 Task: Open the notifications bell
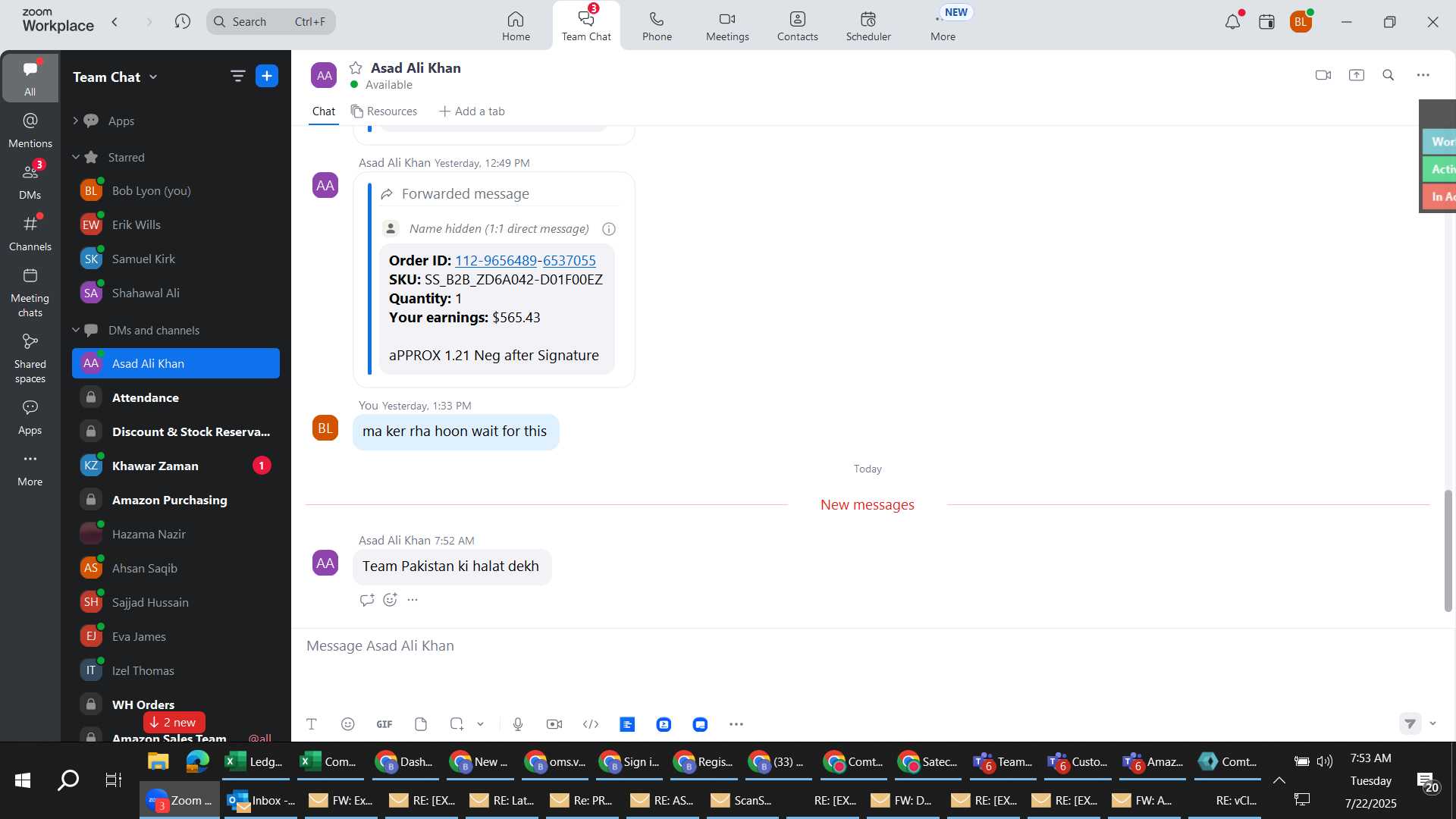1233,22
